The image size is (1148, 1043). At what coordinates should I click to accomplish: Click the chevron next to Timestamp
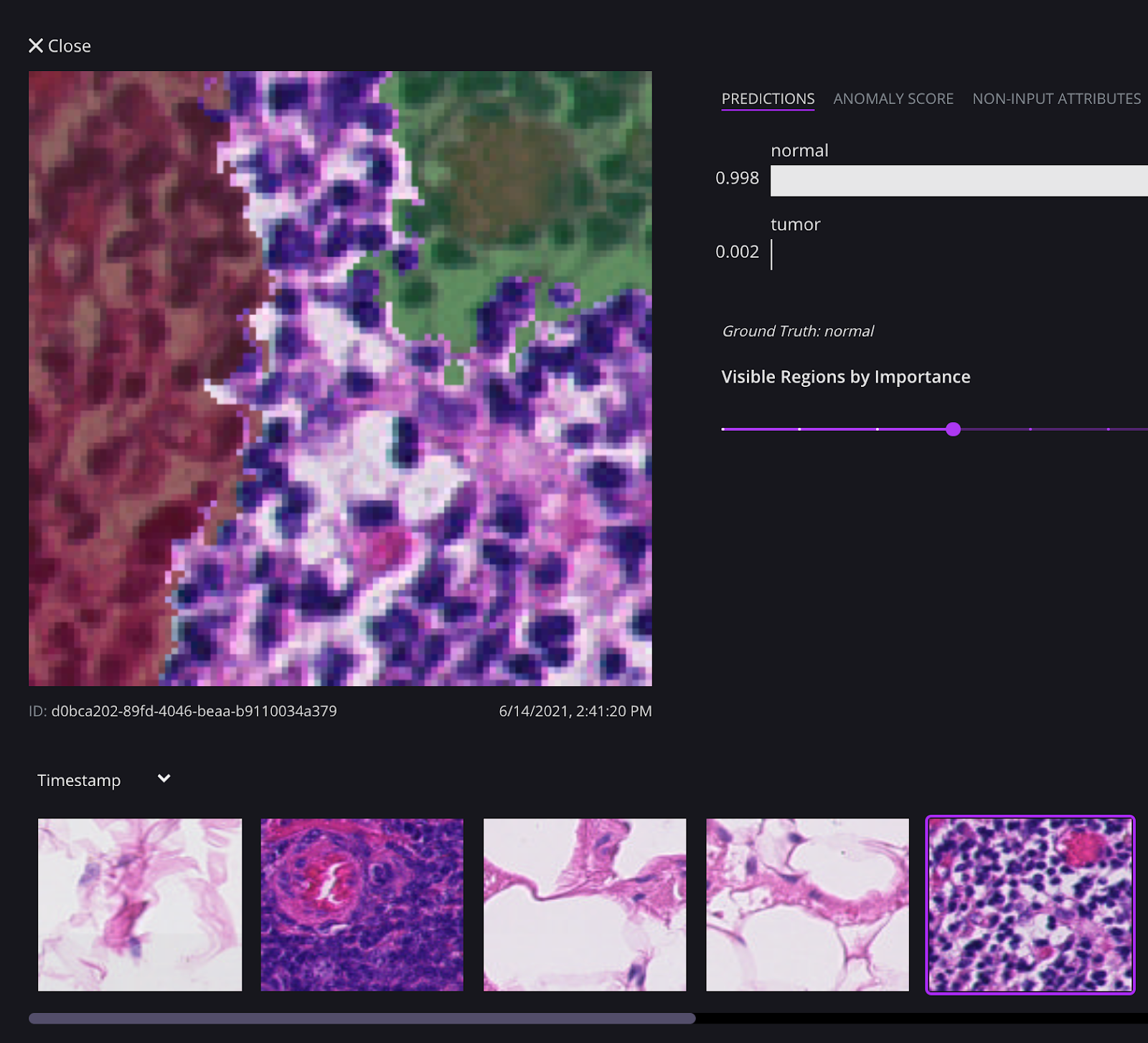(x=164, y=779)
